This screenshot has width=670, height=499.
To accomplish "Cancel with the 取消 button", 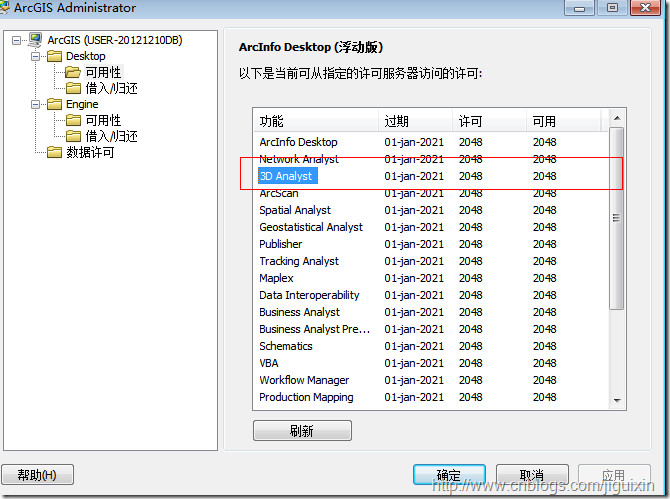I will 532,475.
